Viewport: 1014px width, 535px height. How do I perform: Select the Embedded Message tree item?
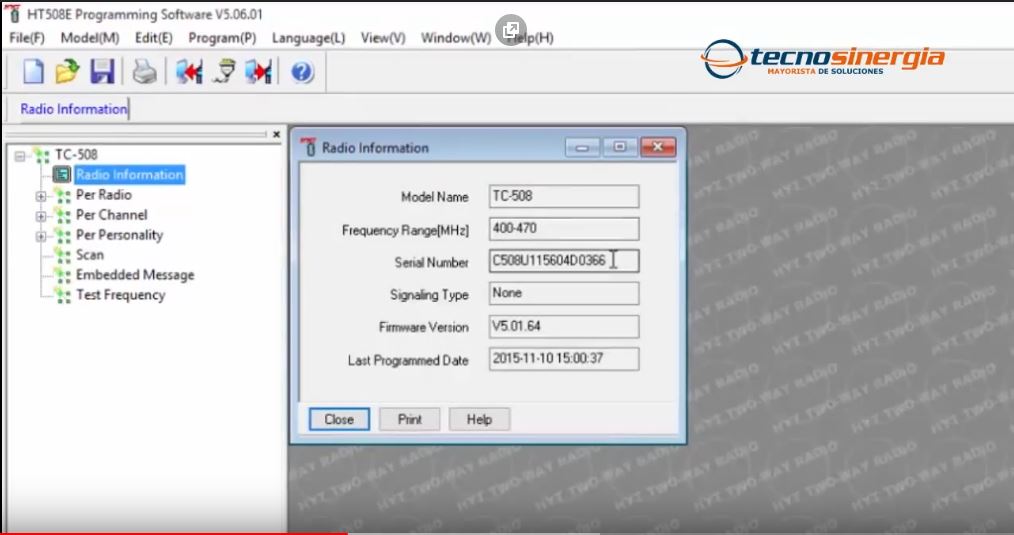coord(135,275)
